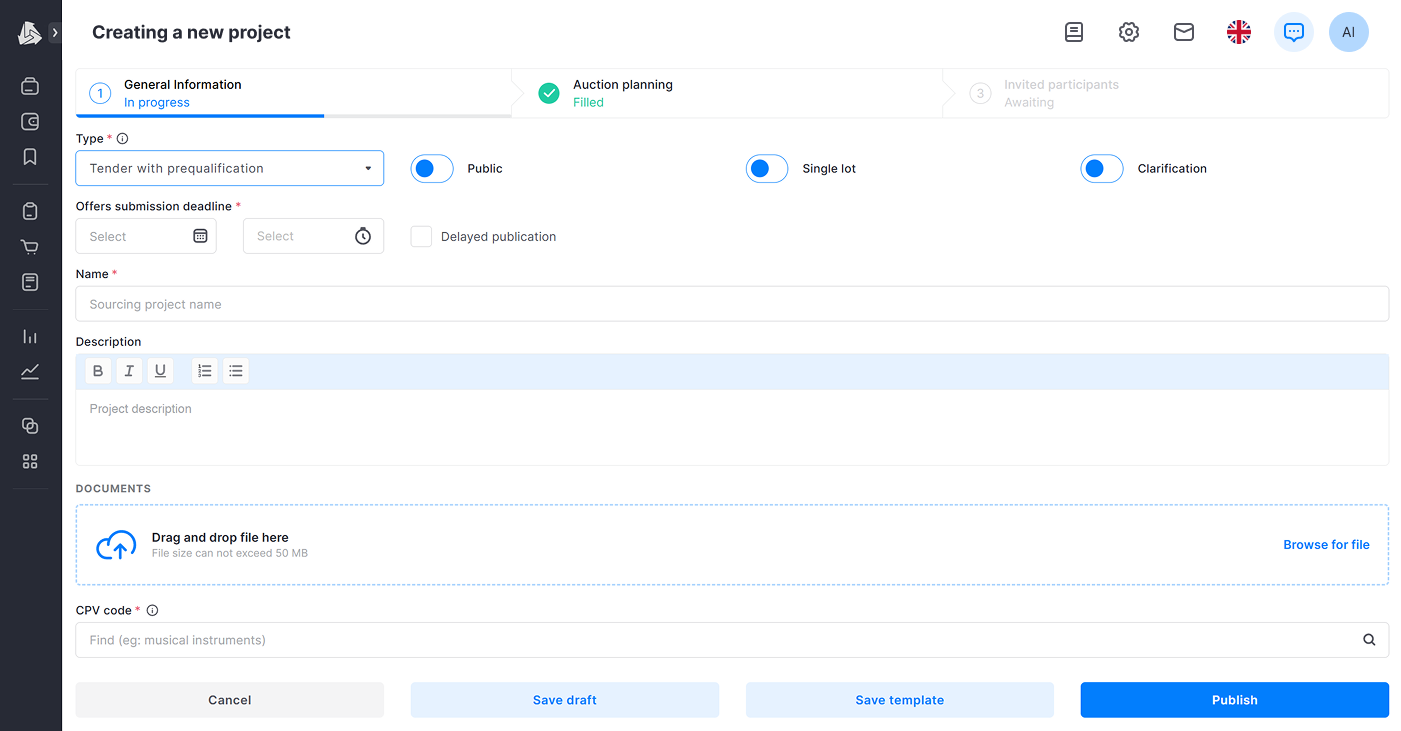
Task: Open the chat message icon
Action: tap(1294, 32)
